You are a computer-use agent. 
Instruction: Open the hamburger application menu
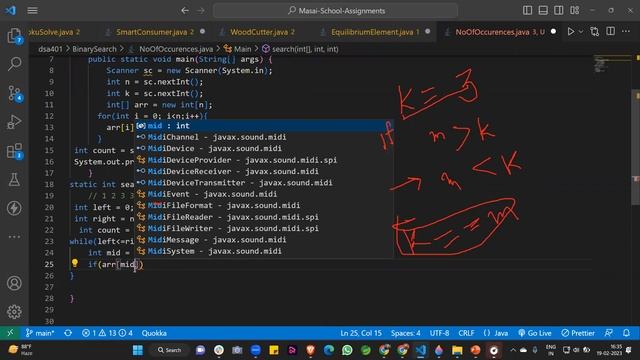tap(32, 11)
